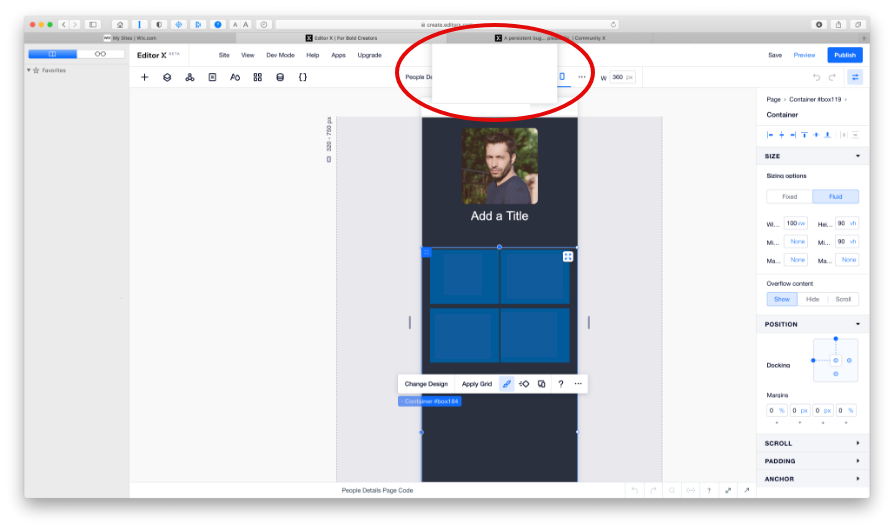Open the Masters panel icon
The height and width of the screenshot is (530, 894).
pos(190,77)
